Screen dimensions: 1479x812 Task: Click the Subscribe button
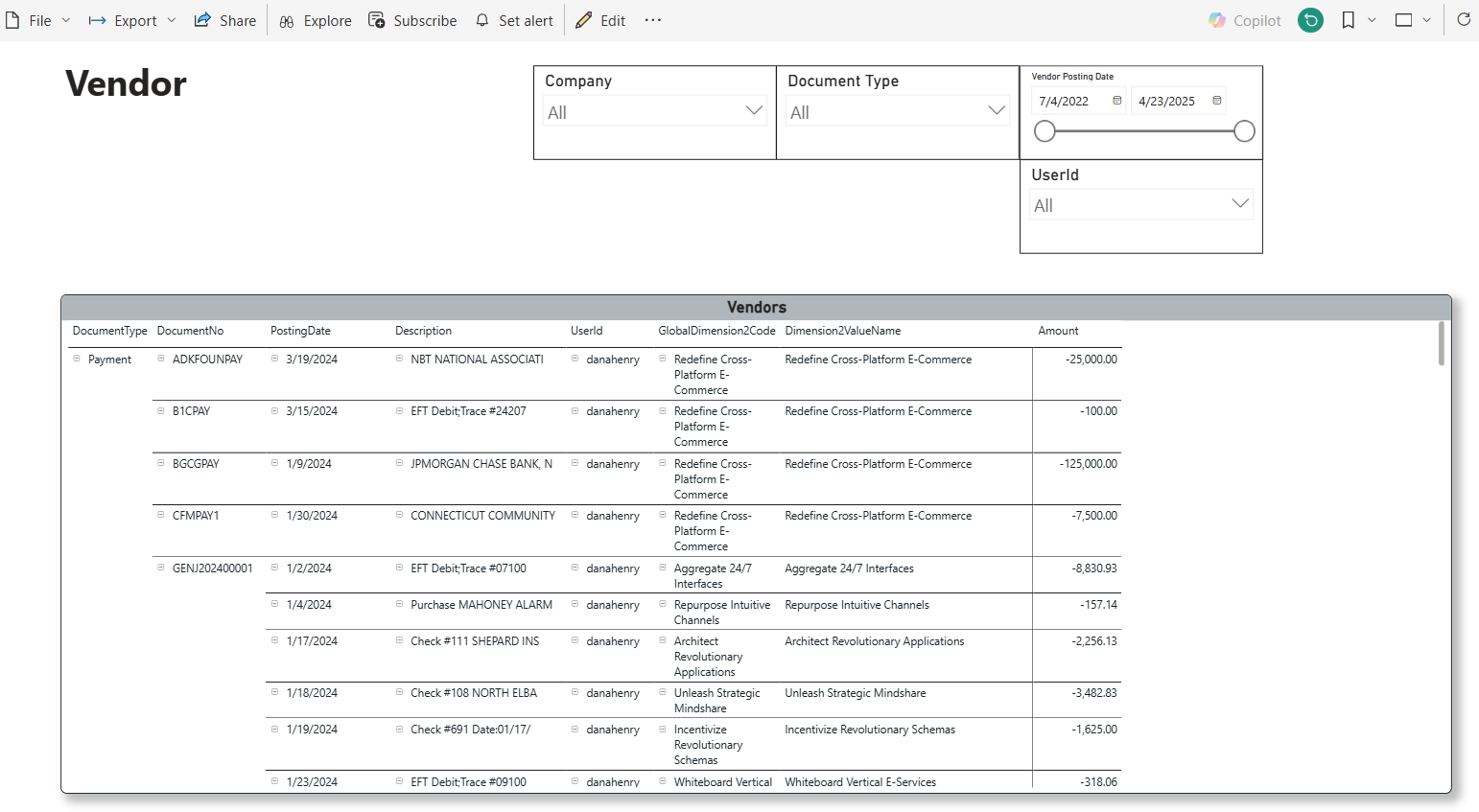pyautogui.click(x=412, y=20)
